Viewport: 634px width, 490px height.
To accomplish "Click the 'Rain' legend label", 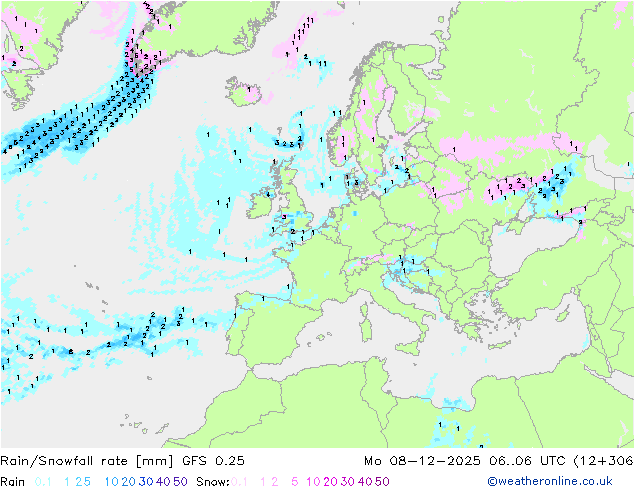I will [13, 482].
